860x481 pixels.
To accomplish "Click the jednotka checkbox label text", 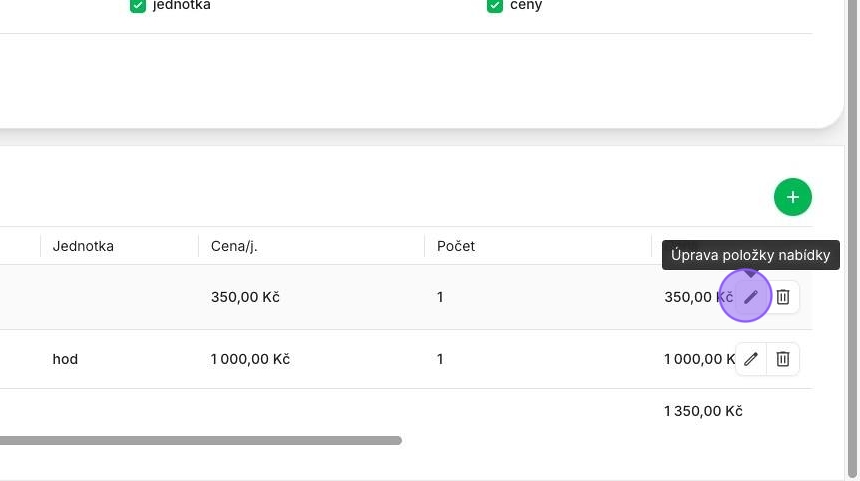I will point(182,5).
